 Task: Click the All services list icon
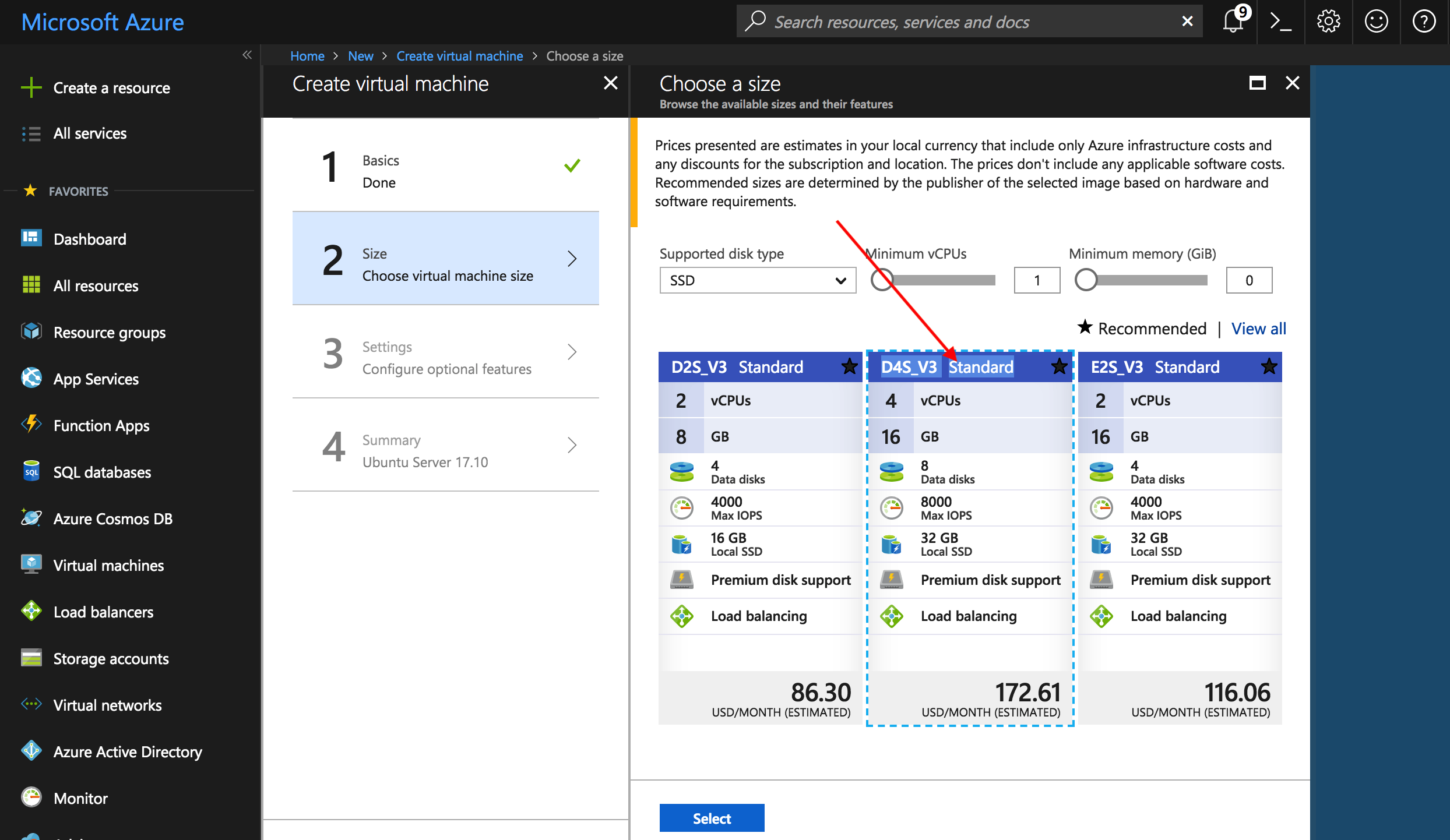point(31,134)
